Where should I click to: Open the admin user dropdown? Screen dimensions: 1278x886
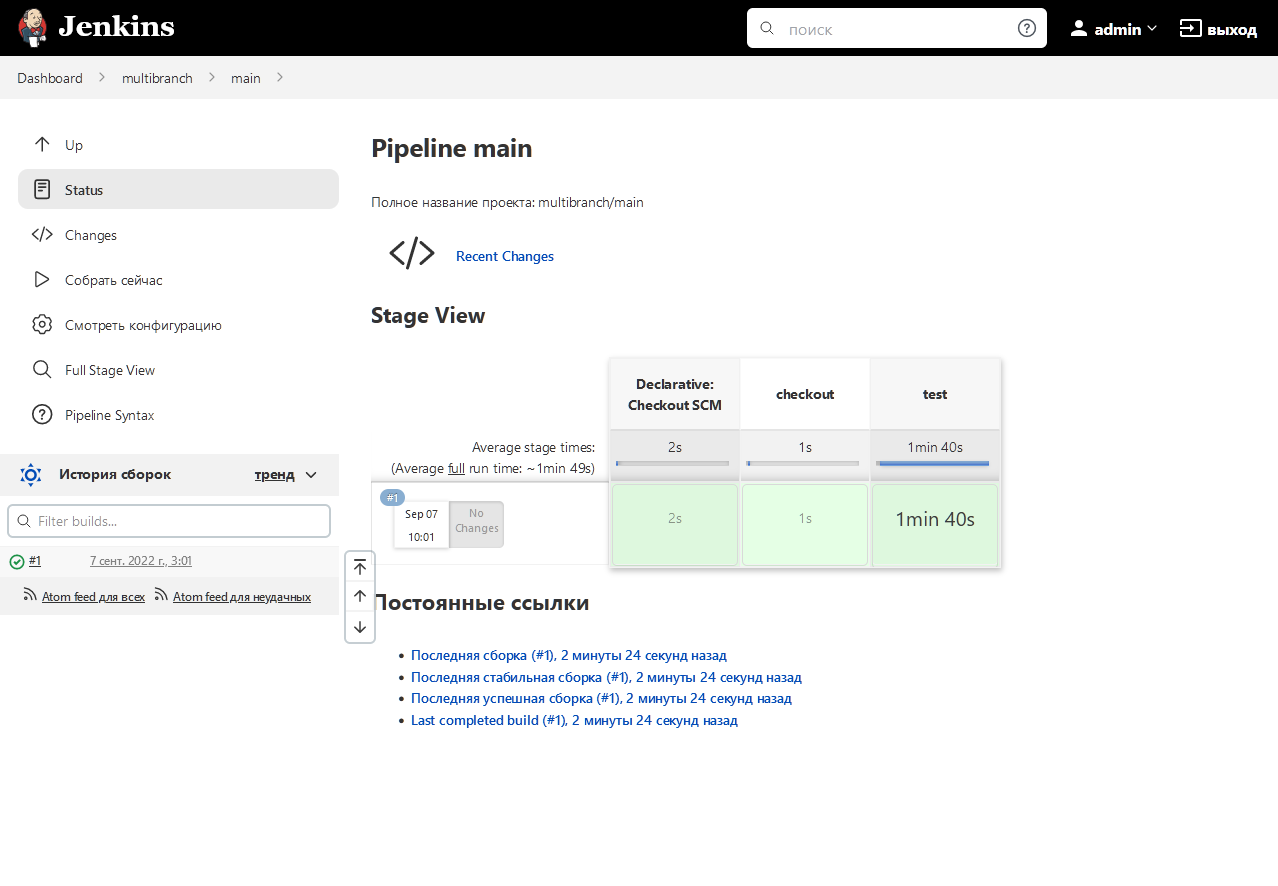pos(1112,28)
